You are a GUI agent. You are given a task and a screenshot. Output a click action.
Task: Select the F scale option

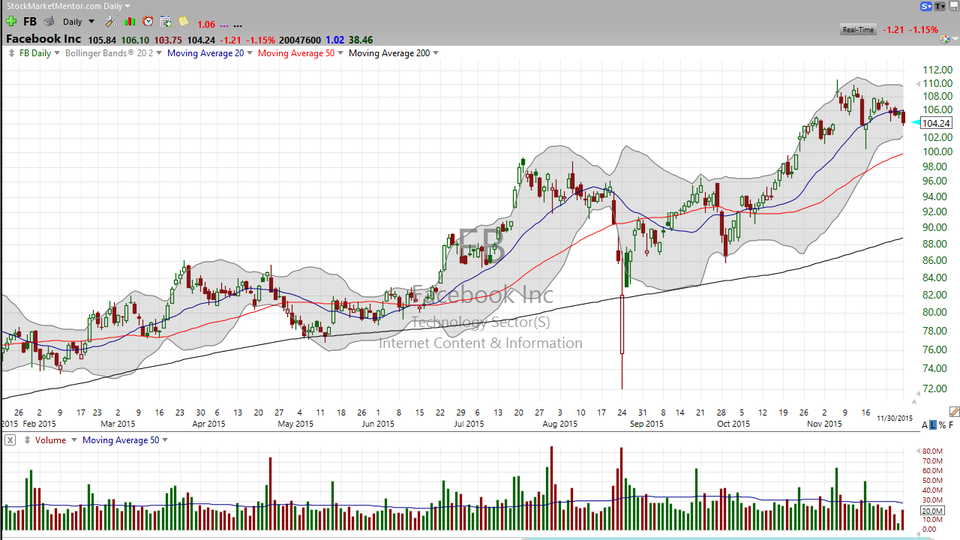pos(951,425)
